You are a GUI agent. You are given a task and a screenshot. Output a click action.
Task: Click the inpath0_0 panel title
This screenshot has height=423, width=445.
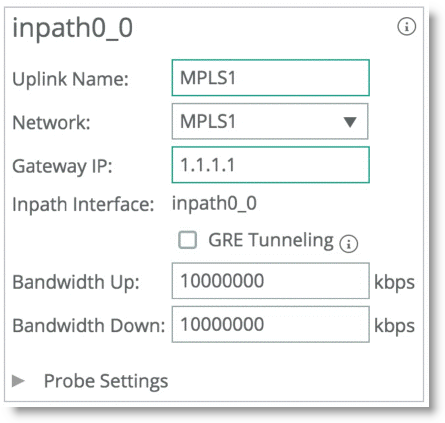(x=73, y=28)
